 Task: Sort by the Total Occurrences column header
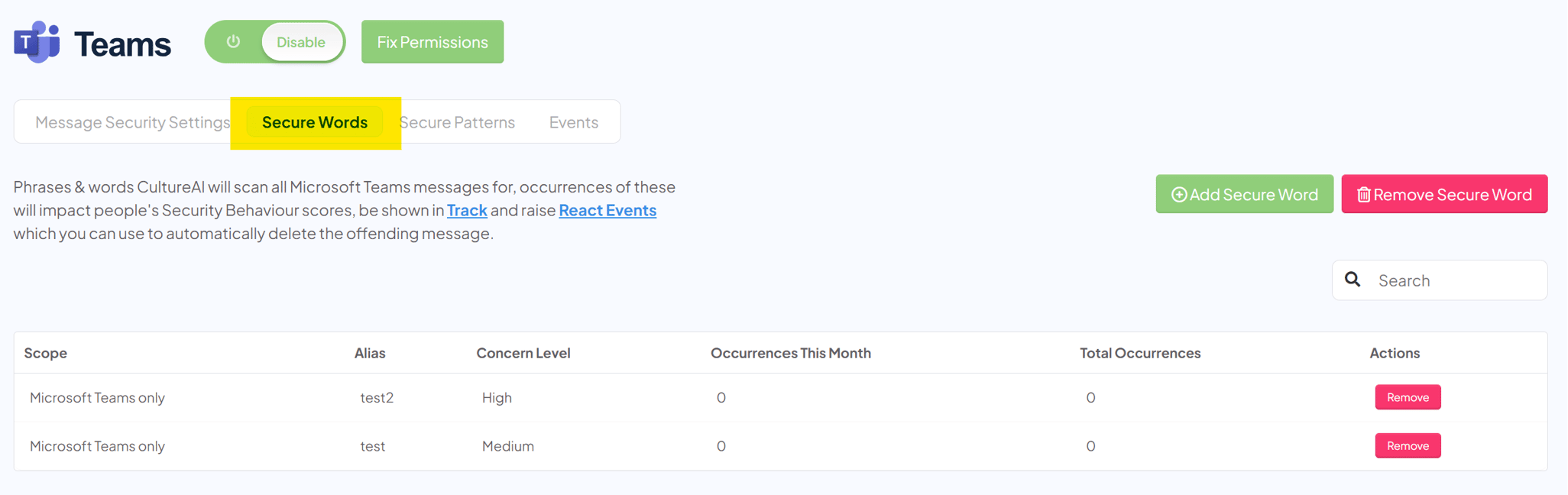pyautogui.click(x=1139, y=353)
